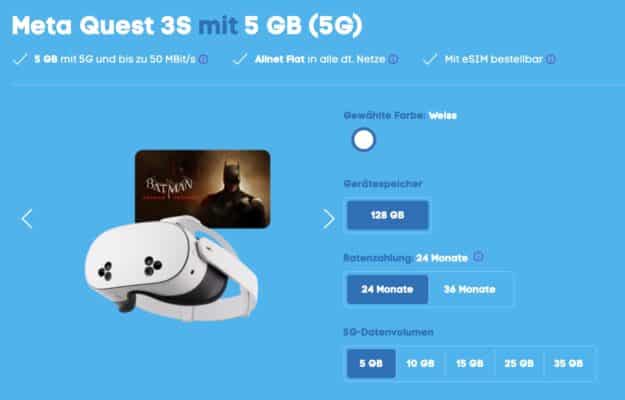Open Ratenzahlung info icon
625x400 pixels.
(478, 257)
